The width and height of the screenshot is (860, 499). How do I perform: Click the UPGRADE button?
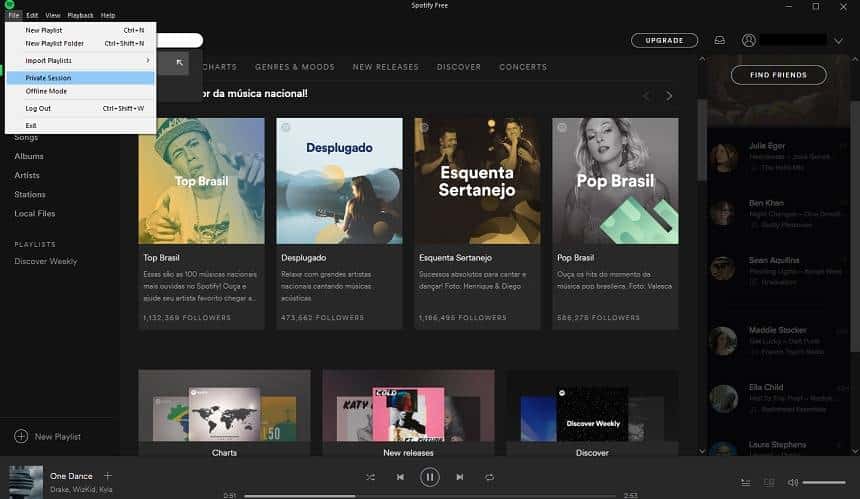click(664, 40)
